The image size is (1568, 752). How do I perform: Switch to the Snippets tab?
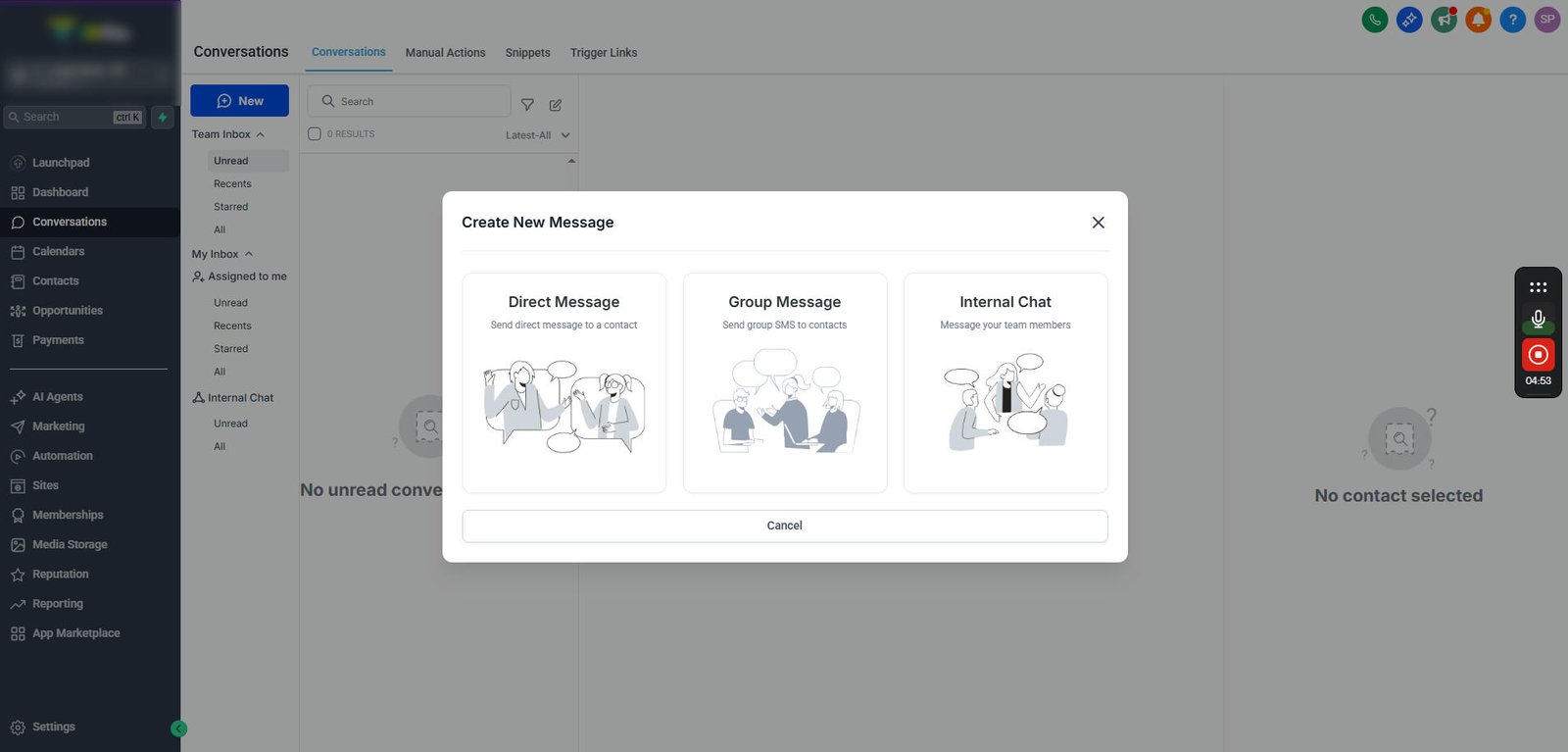coord(528,53)
